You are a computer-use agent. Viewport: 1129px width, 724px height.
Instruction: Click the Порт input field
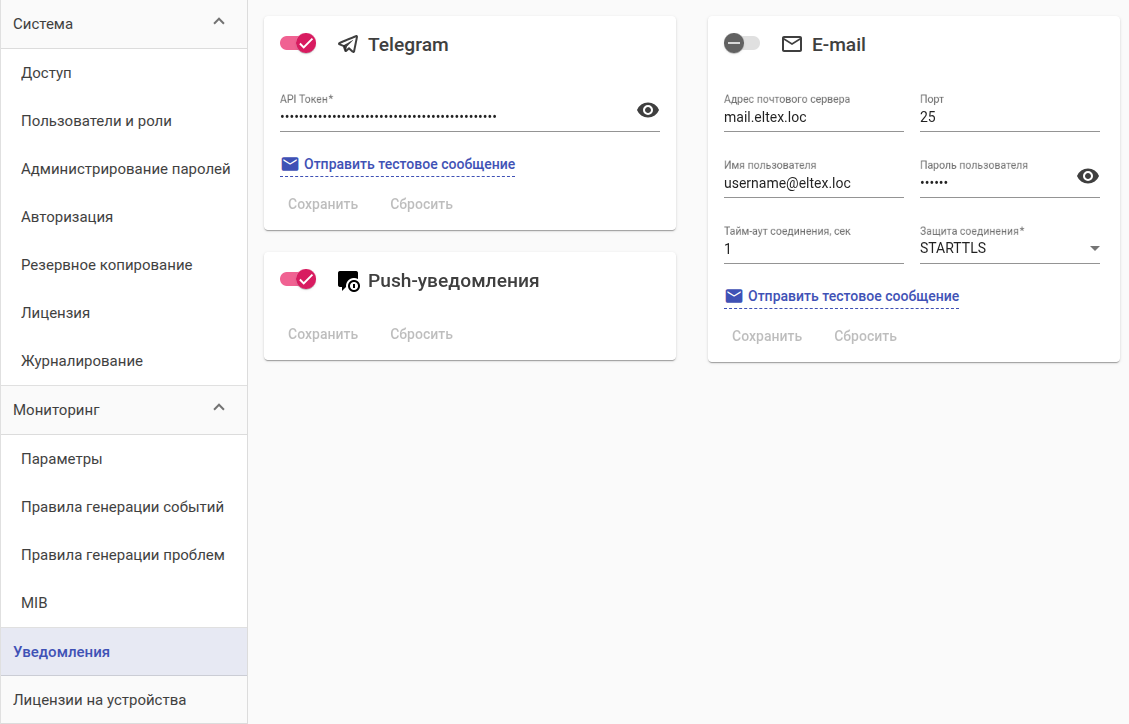click(1009, 117)
